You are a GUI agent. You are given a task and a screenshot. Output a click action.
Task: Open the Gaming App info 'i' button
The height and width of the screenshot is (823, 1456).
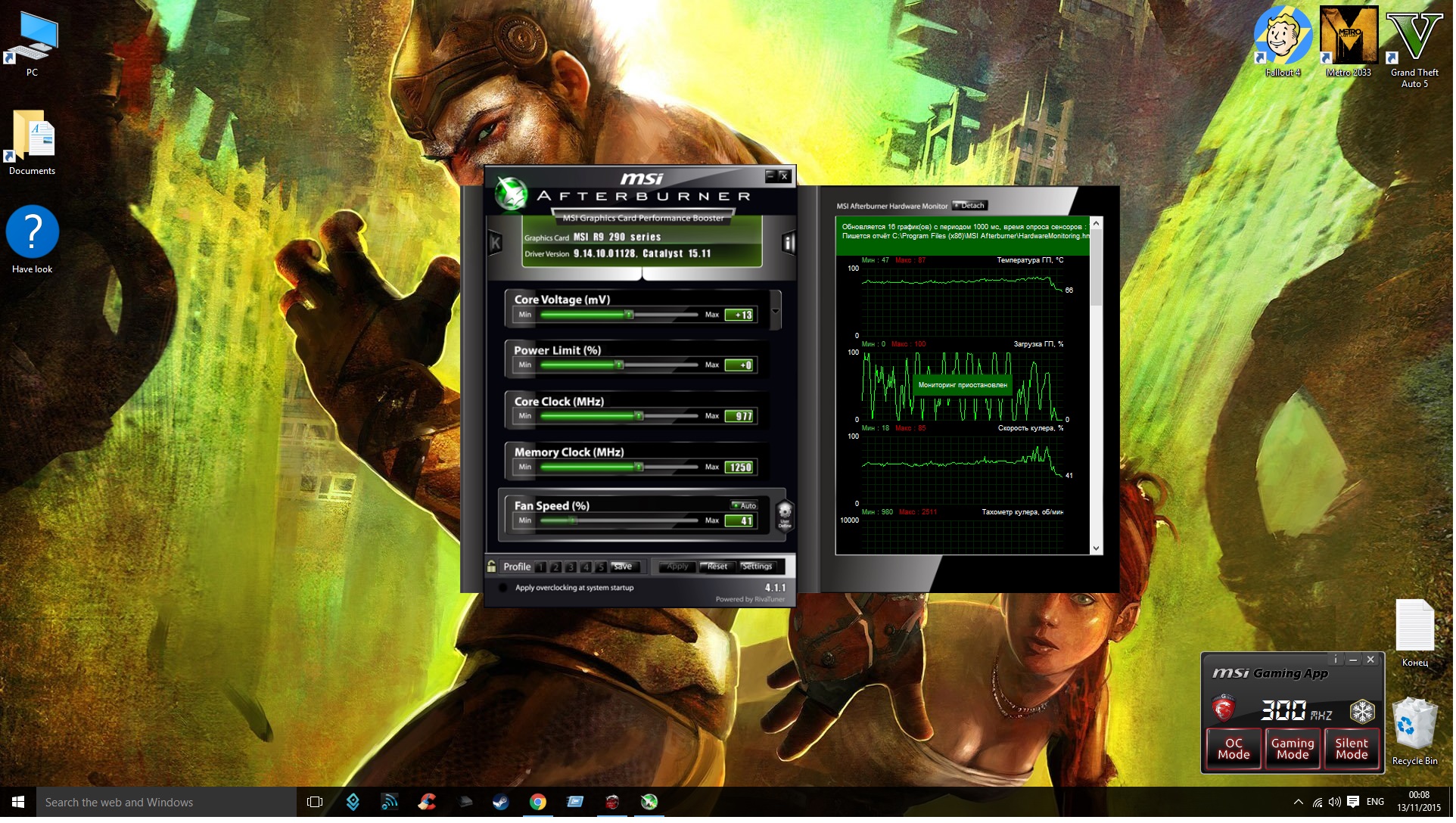click(1336, 660)
